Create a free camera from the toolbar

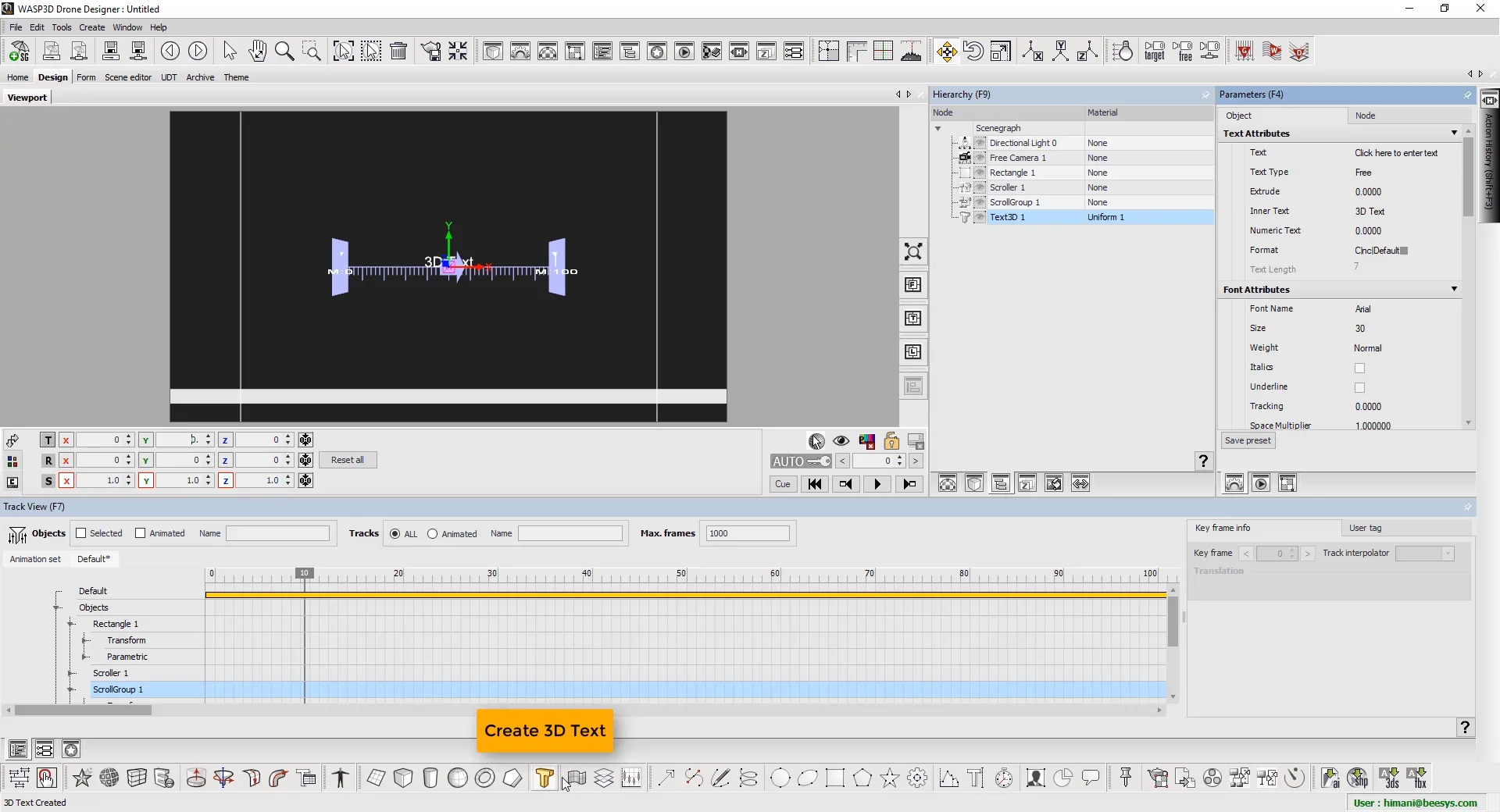[x=1182, y=51]
